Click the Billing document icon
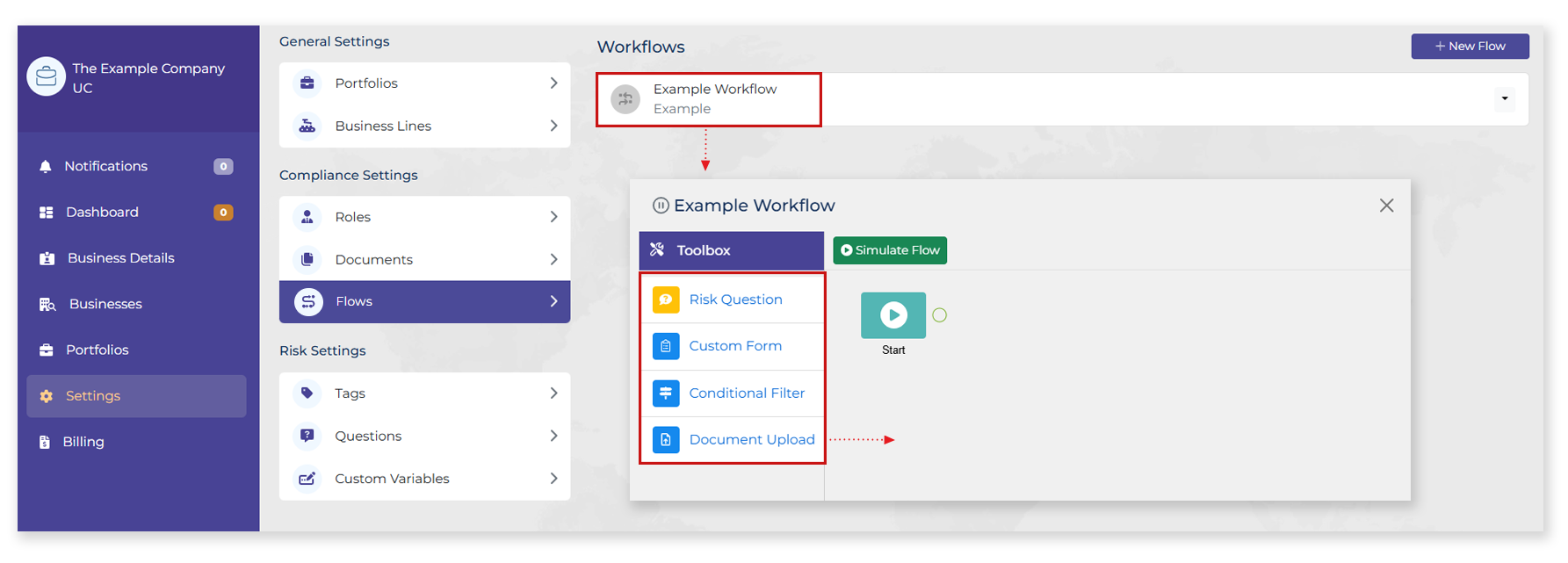The image size is (1568, 563). [x=45, y=442]
